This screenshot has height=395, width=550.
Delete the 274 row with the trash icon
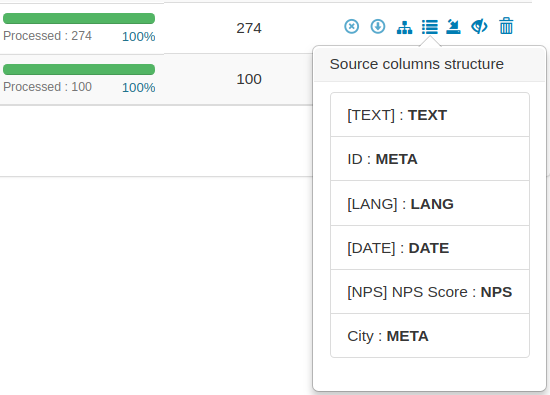506,26
